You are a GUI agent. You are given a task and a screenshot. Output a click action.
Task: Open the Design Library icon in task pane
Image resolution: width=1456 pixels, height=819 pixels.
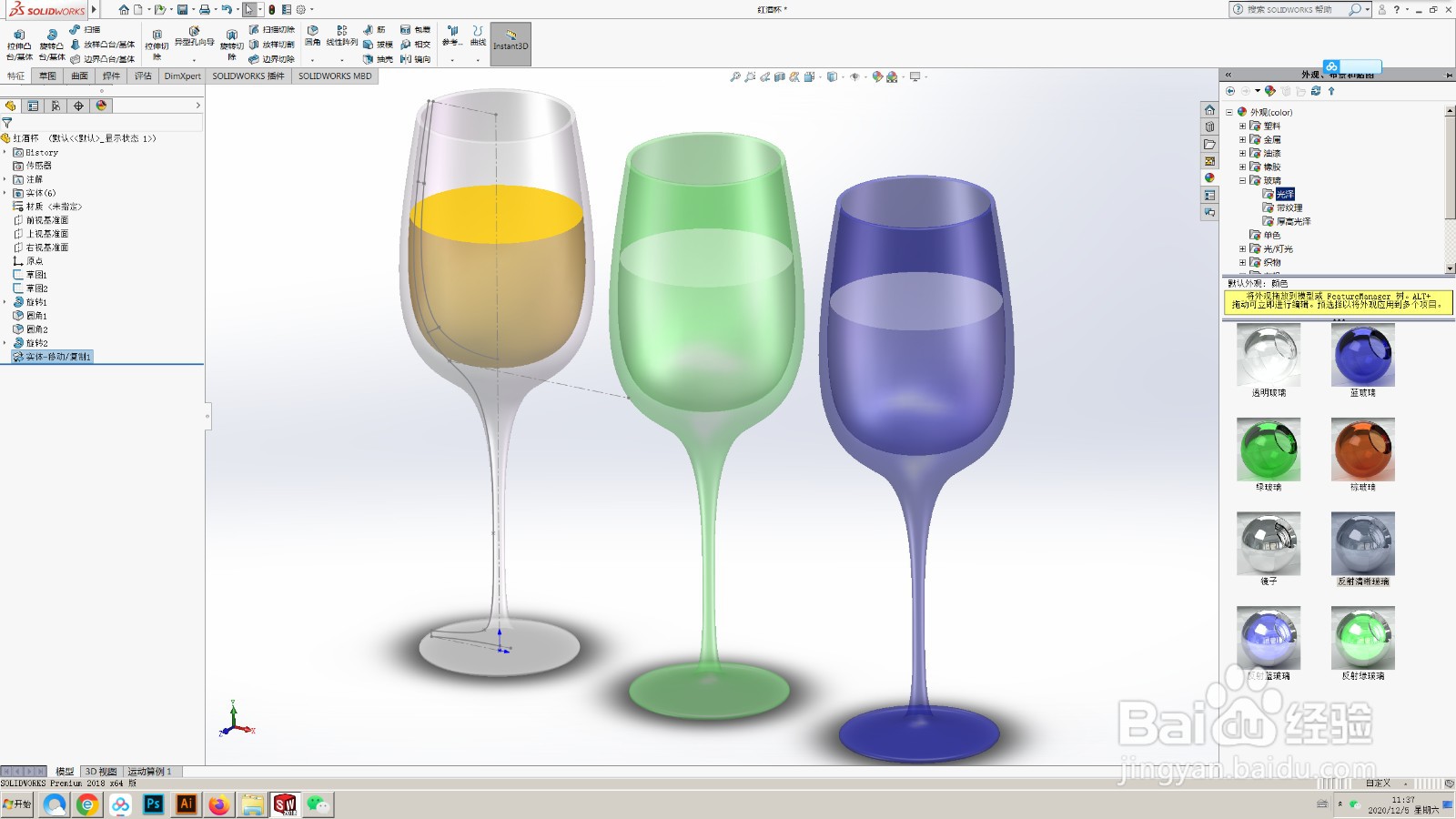tap(1209, 126)
